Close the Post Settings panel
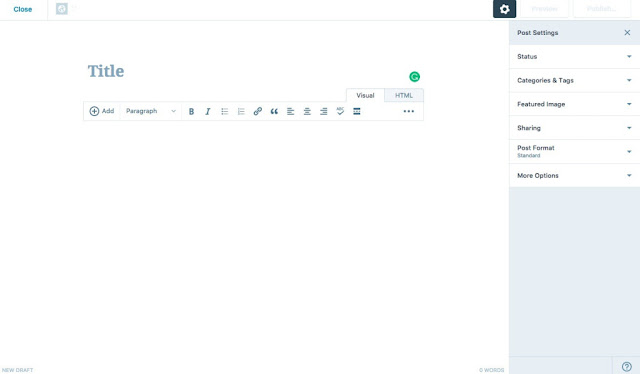 point(627,32)
